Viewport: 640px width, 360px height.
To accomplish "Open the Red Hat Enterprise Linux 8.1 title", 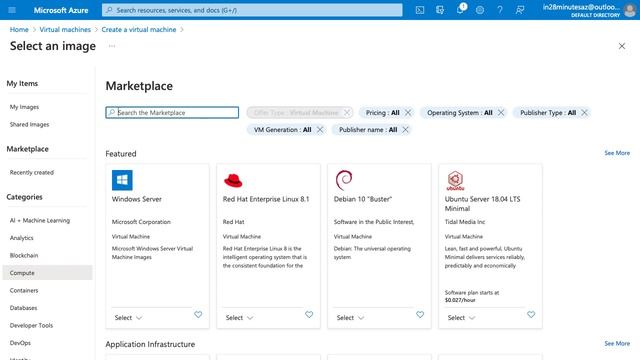I will pyautogui.click(x=266, y=199).
